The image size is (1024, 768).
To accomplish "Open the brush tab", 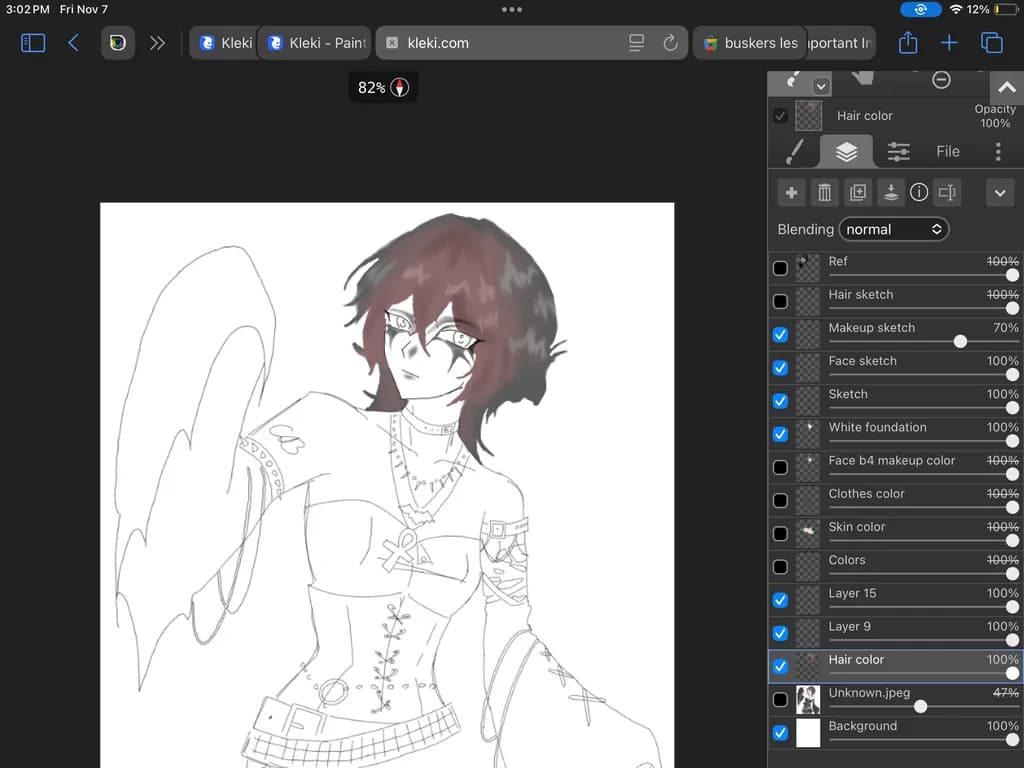I will click(794, 152).
